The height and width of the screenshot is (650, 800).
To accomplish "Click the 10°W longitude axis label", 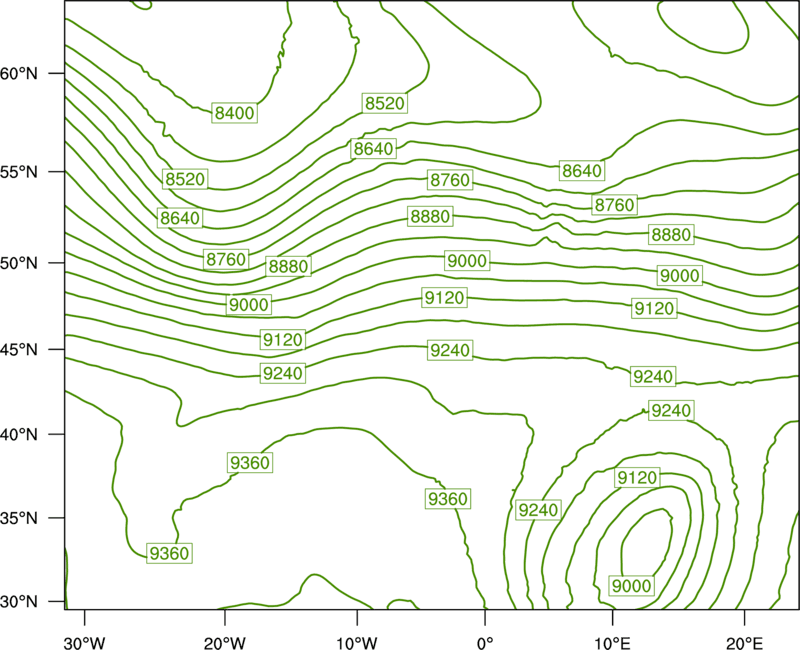I will [x=357, y=643].
